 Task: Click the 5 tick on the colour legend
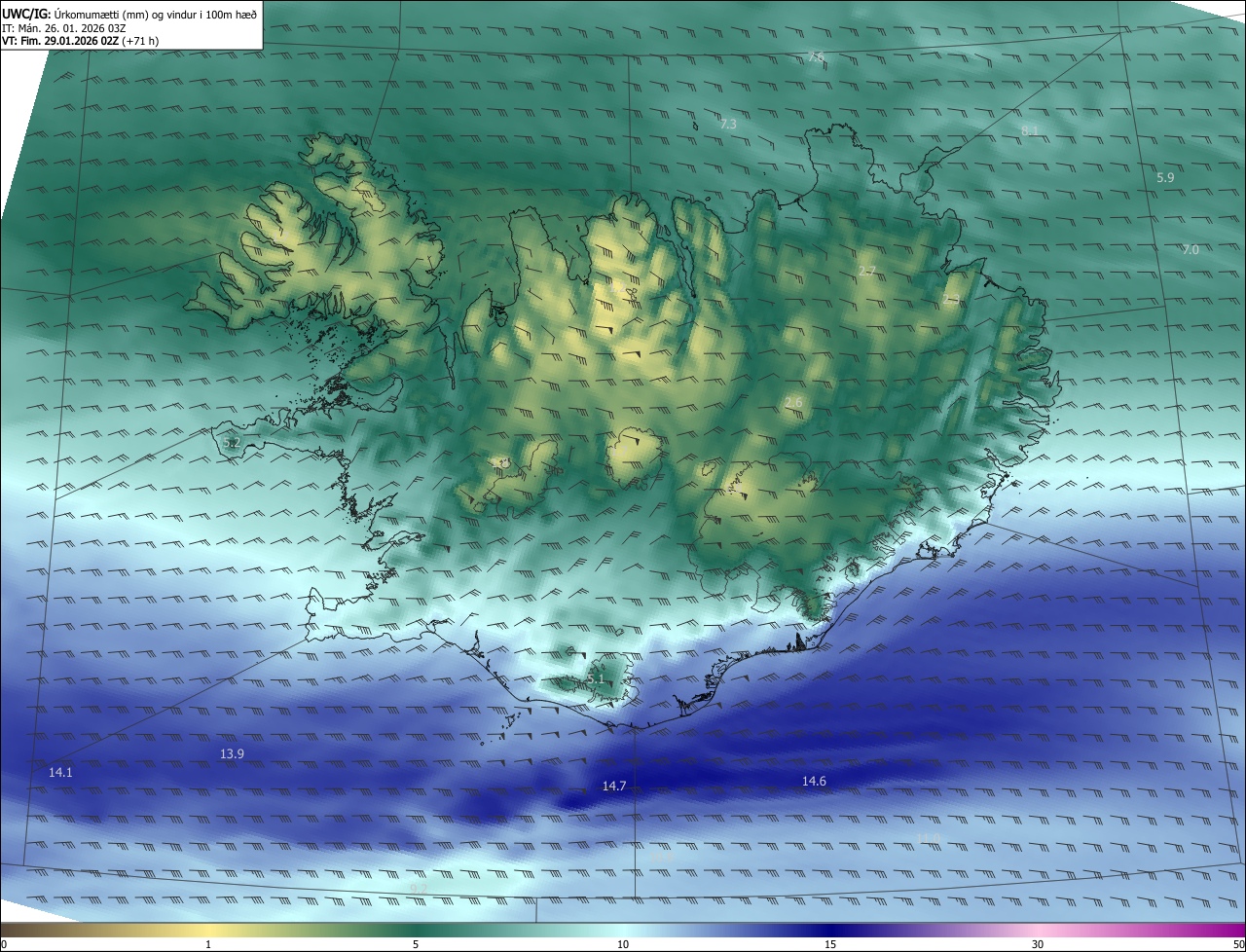416,944
